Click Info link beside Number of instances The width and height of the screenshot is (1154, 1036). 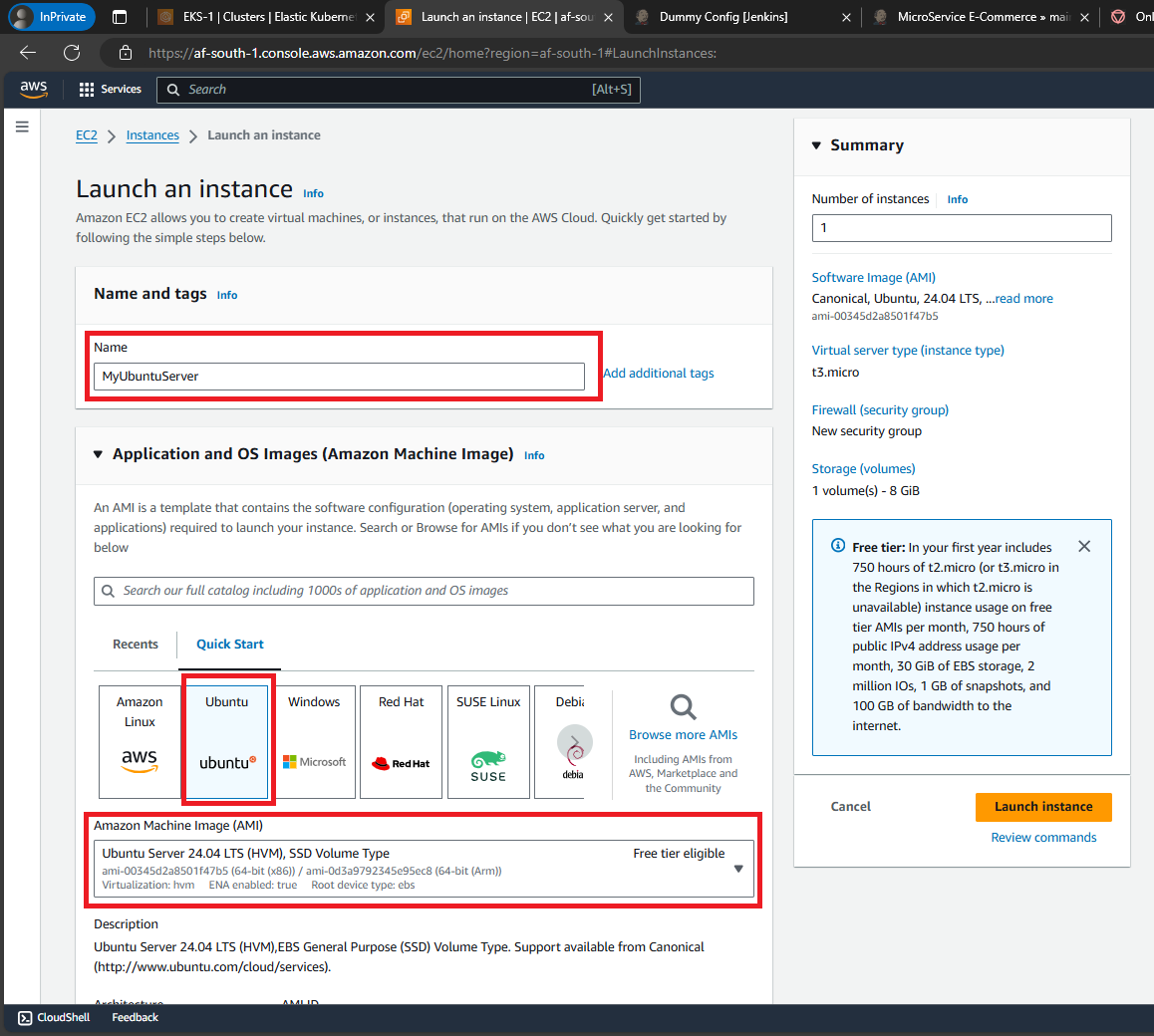tap(957, 199)
